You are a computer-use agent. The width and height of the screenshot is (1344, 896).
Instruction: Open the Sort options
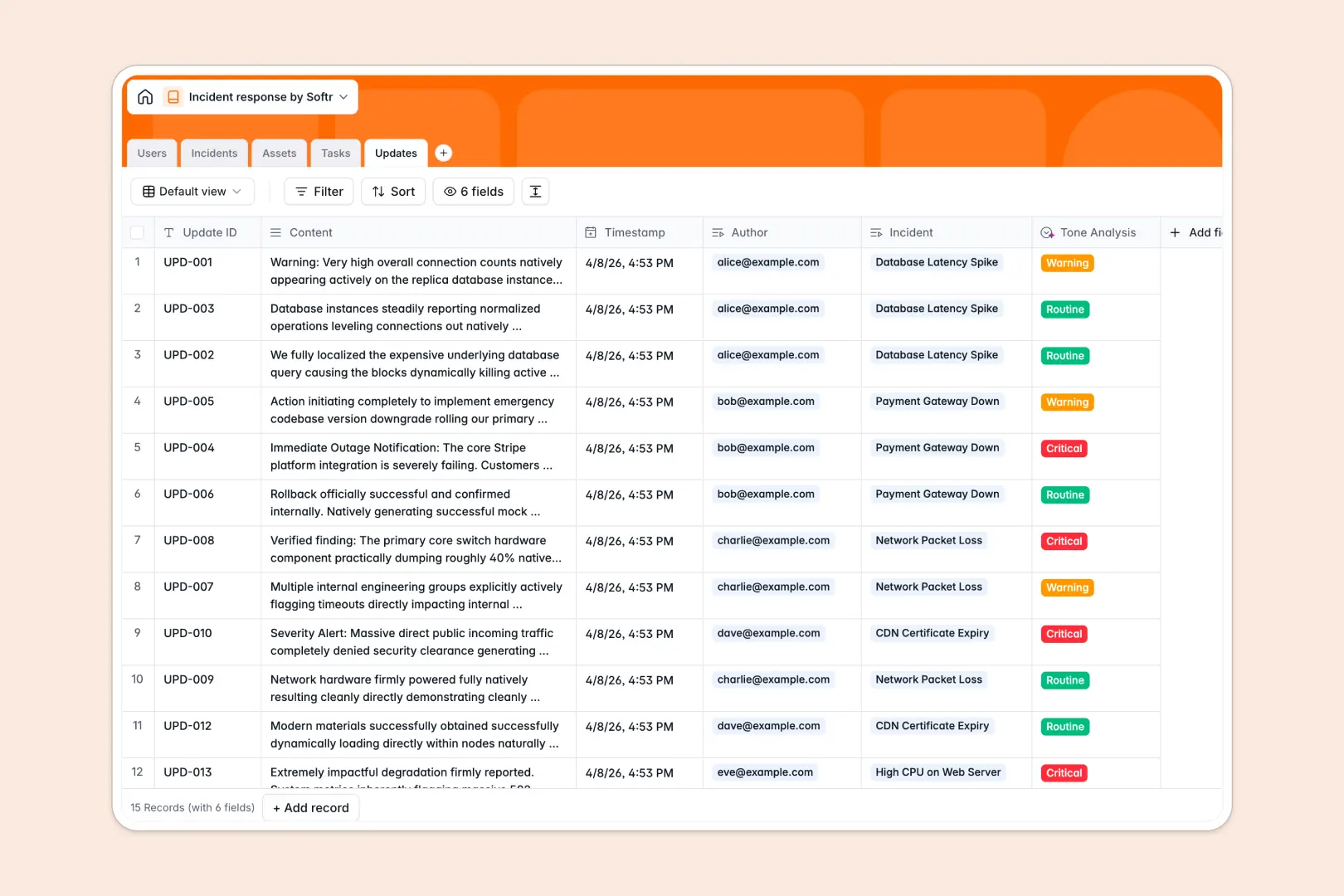(393, 191)
